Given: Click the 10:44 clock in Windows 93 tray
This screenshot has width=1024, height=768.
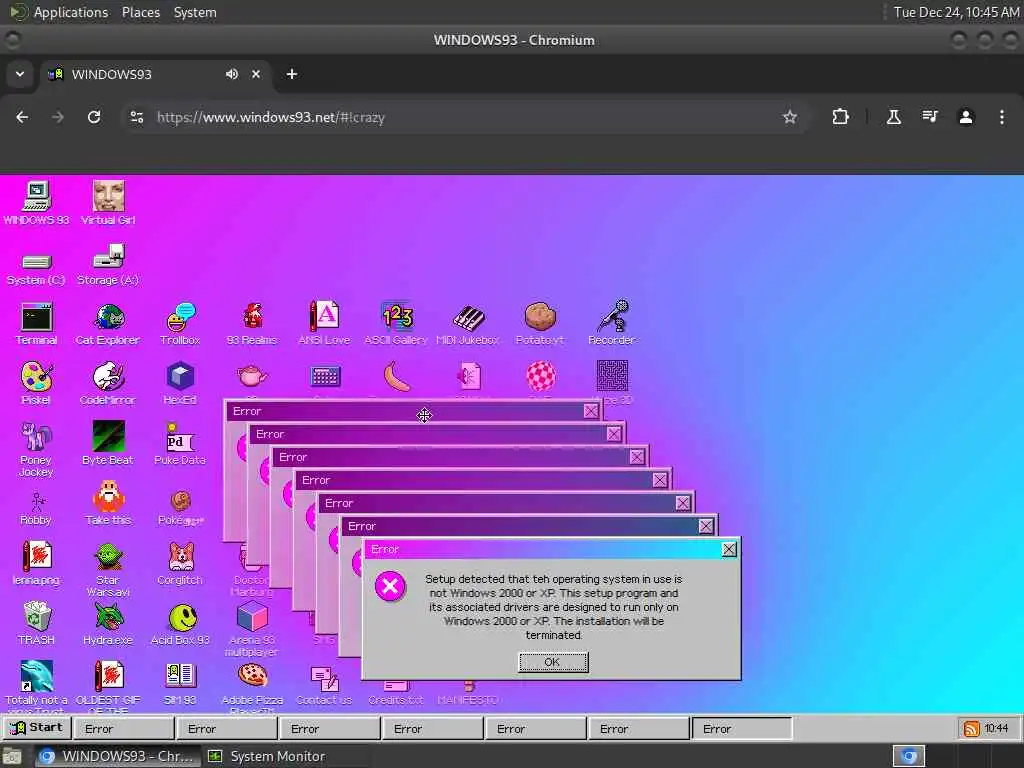Looking at the screenshot, I should point(996,728).
